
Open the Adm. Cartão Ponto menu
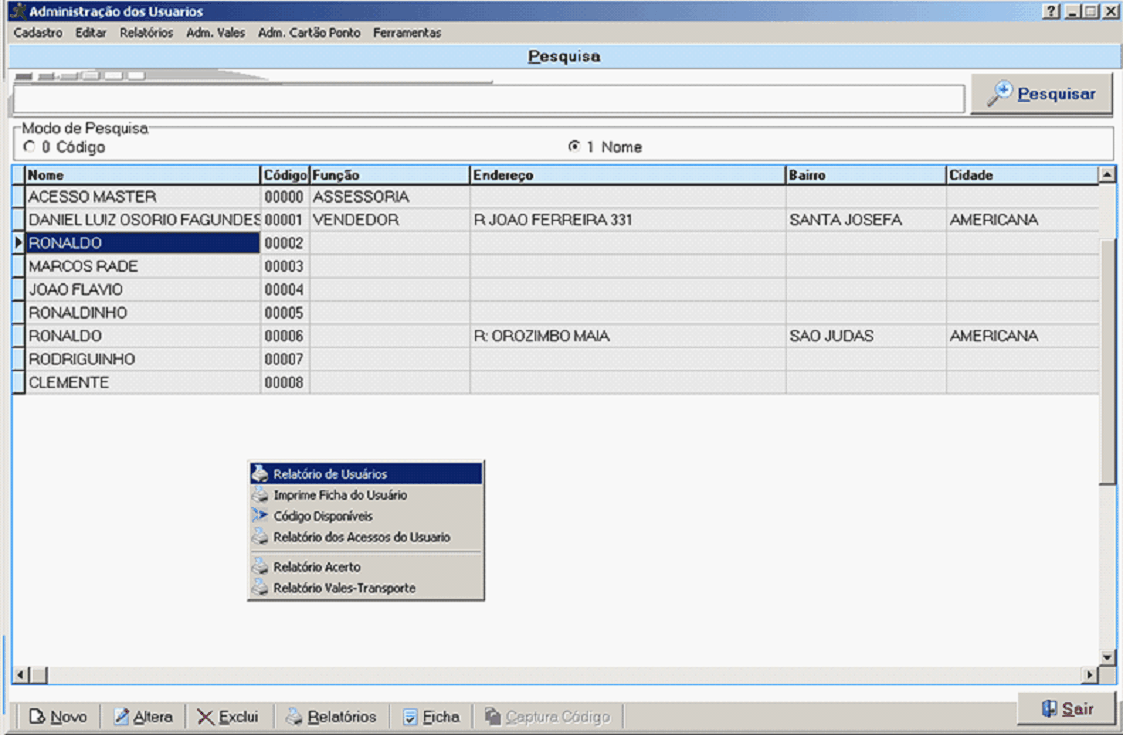tap(308, 33)
